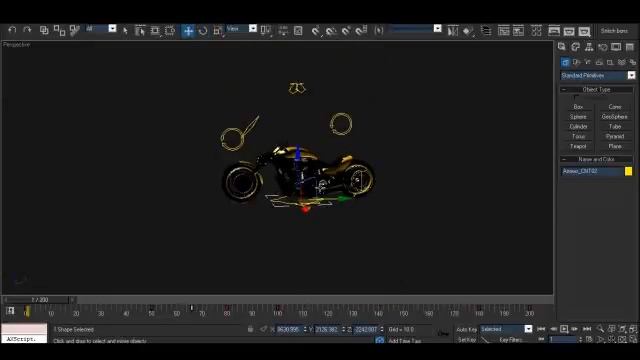The width and height of the screenshot is (640, 360).
Task: Toggle Window/Crossing selection mode
Action: (170, 31)
